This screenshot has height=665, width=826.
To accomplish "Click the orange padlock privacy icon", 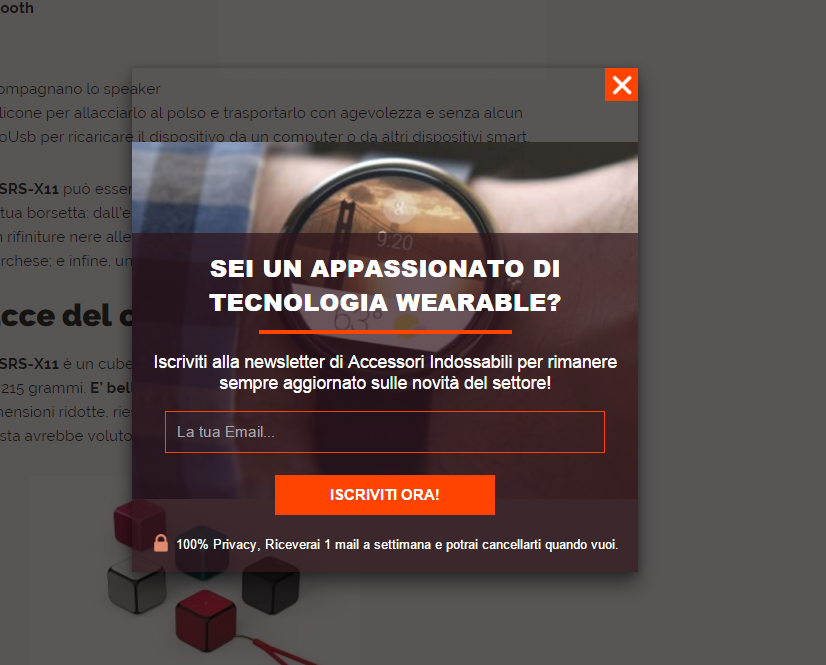I will click(x=161, y=543).
